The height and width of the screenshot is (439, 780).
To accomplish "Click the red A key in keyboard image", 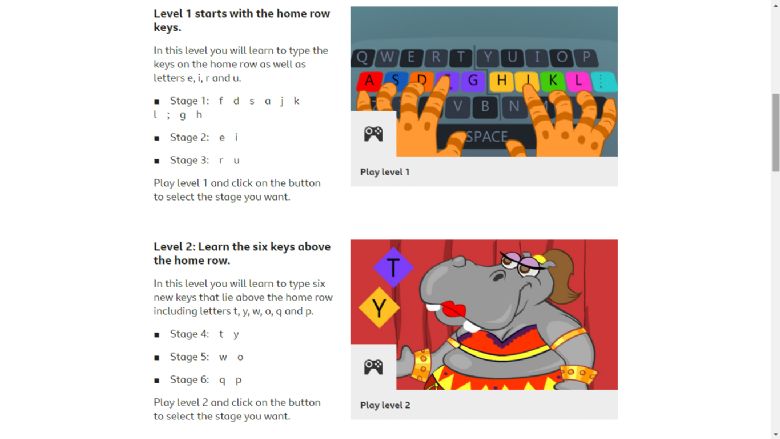I will pyautogui.click(x=369, y=81).
